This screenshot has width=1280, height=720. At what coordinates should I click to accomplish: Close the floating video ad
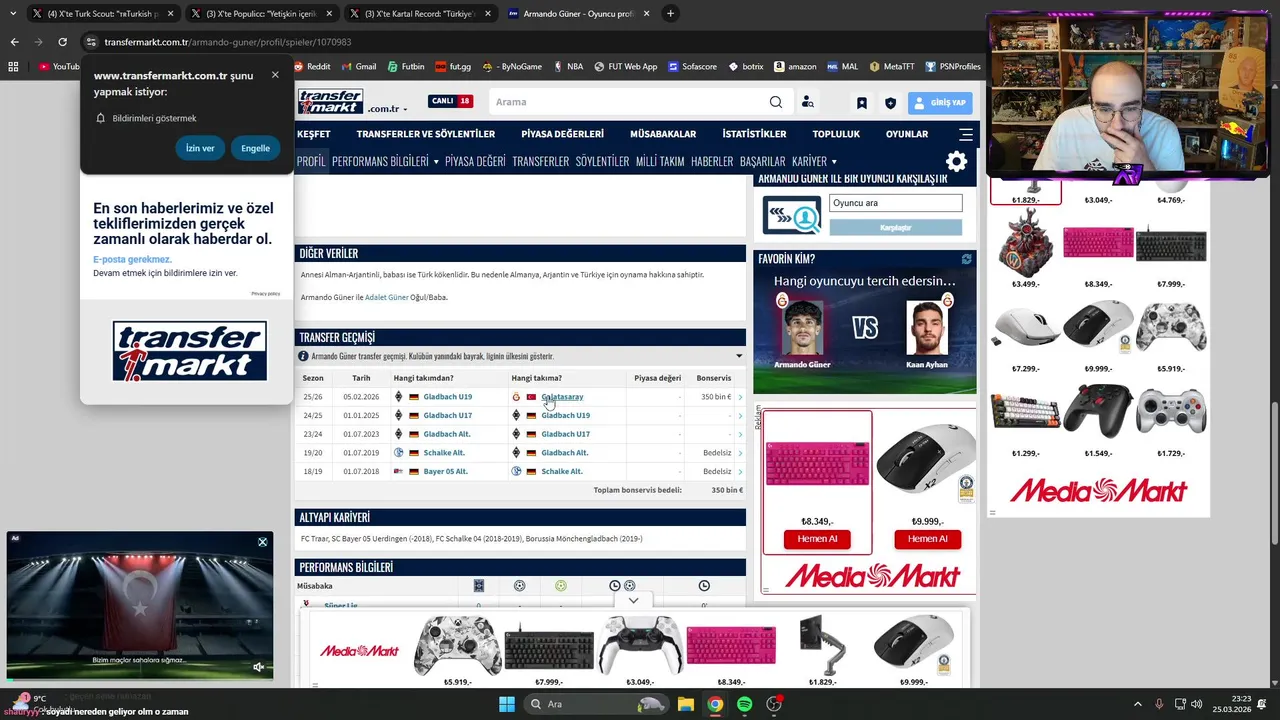point(262,542)
